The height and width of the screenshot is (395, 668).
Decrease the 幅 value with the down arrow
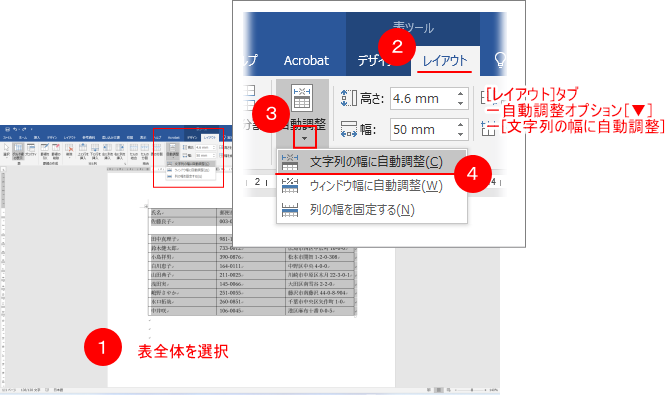point(461,134)
